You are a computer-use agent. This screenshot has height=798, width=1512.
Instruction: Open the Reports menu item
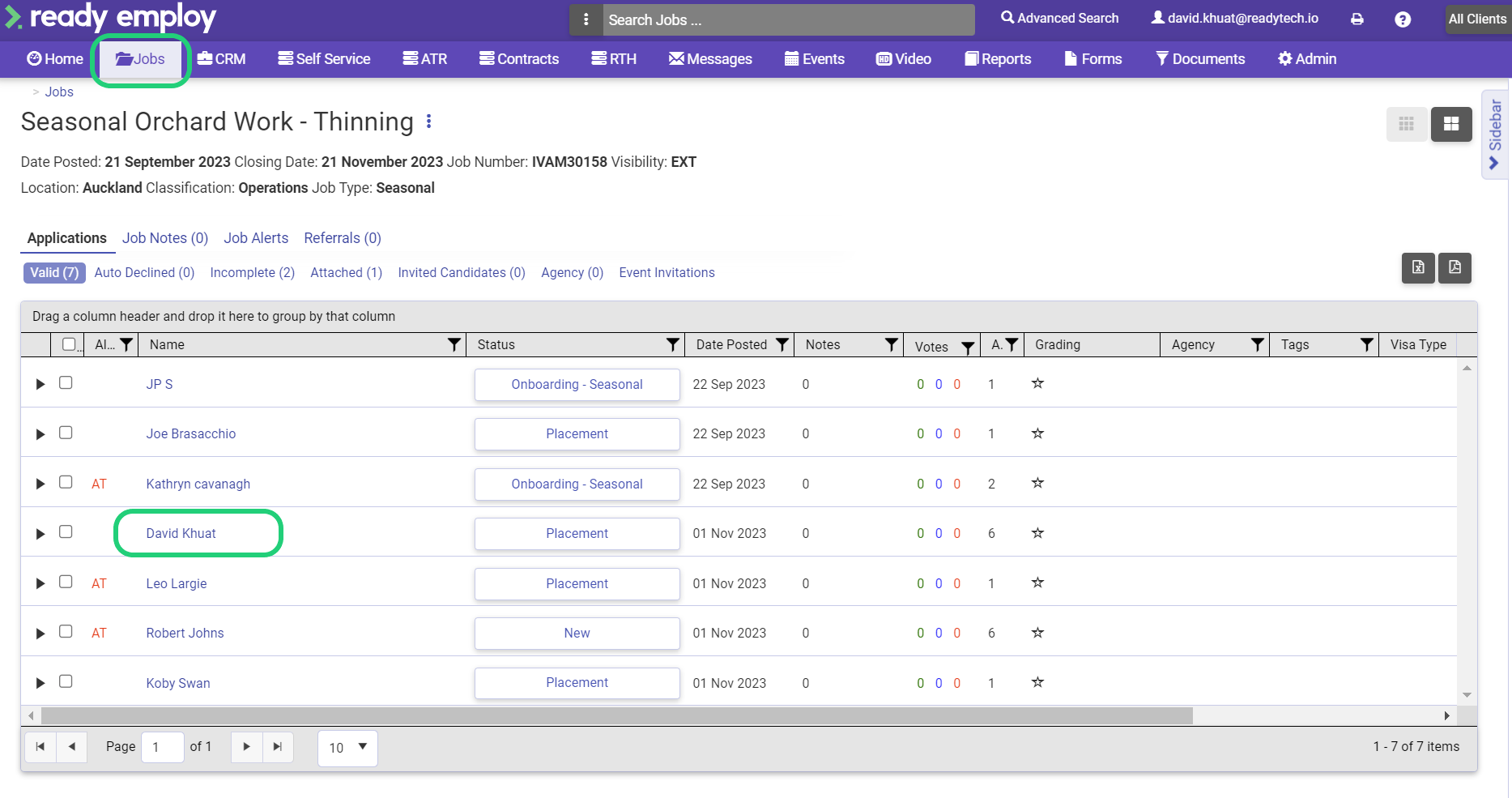998,59
